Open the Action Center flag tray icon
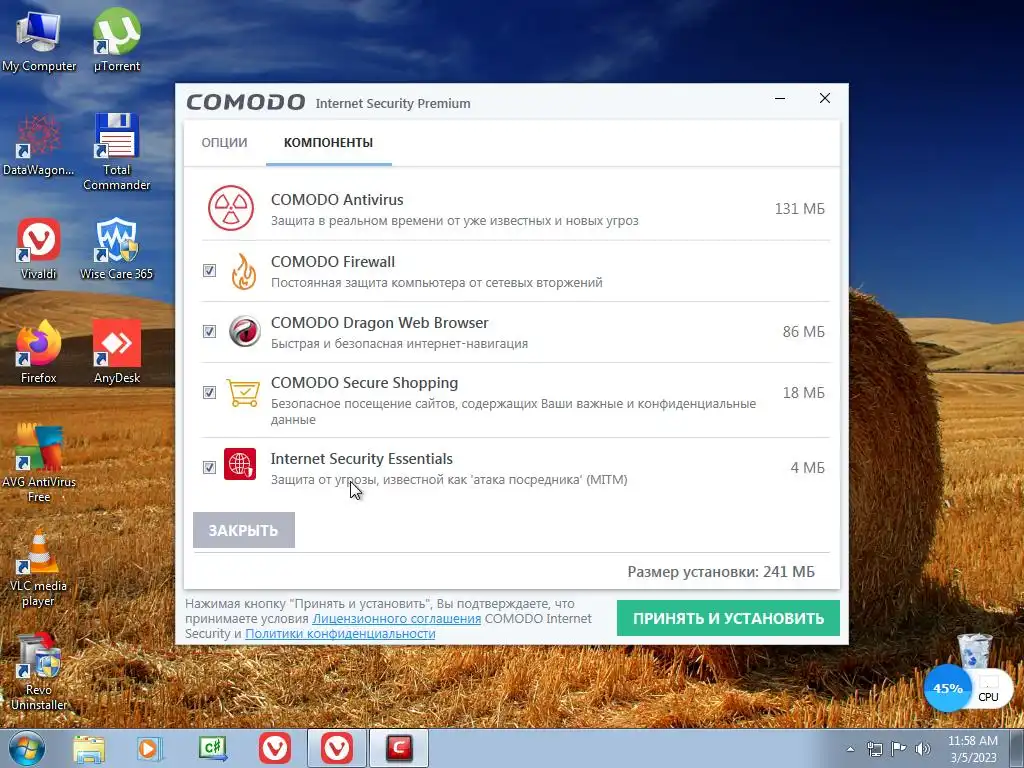The height and width of the screenshot is (768, 1024). [899, 749]
